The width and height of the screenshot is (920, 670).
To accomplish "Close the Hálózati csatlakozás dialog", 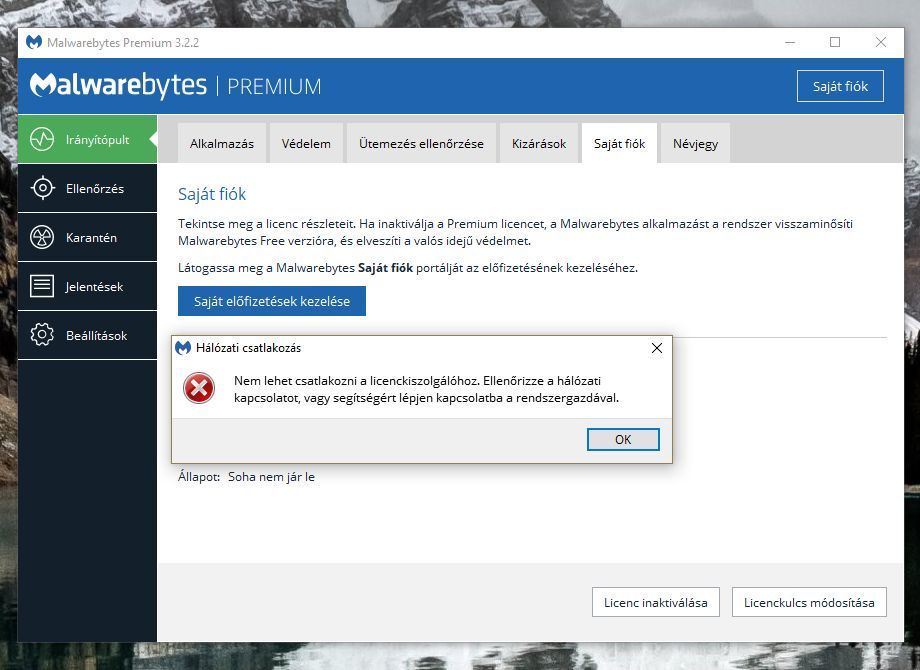I will 657,348.
